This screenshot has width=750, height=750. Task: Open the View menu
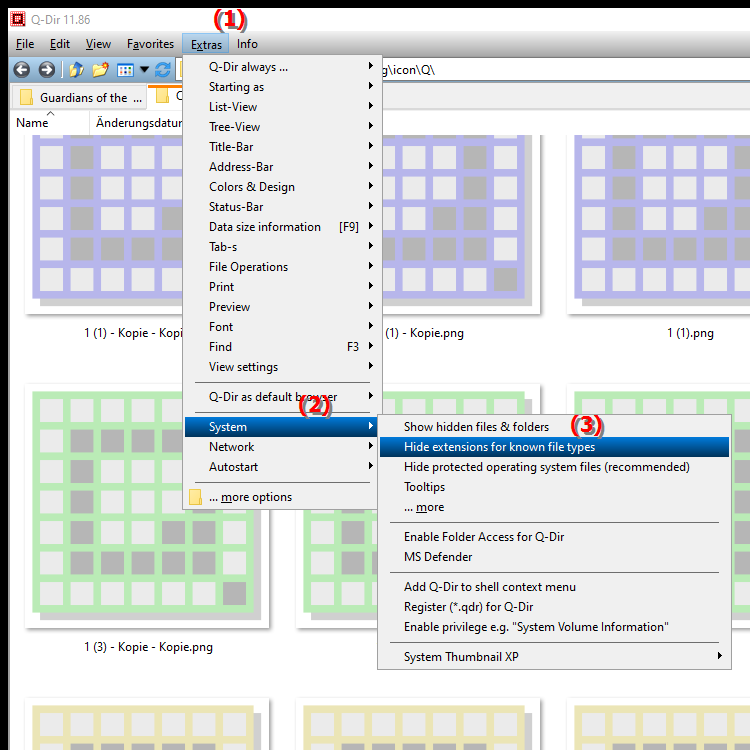[x=98, y=44]
